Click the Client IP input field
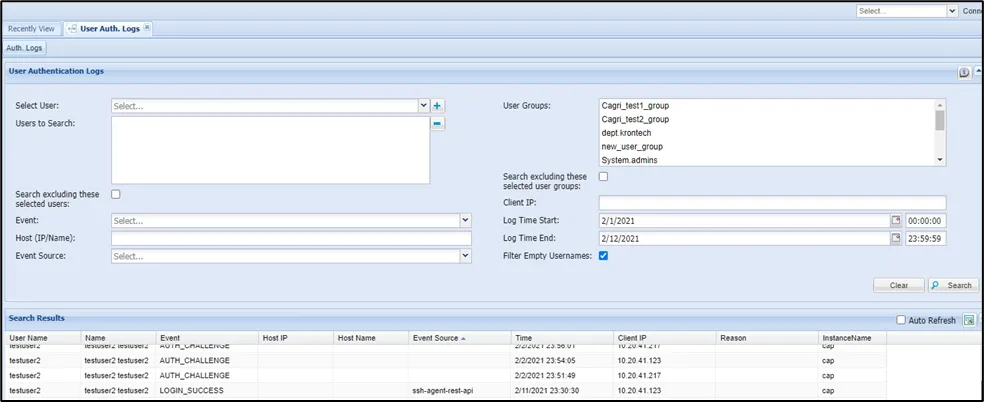The width and height of the screenshot is (984, 402). click(x=773, y=203)
